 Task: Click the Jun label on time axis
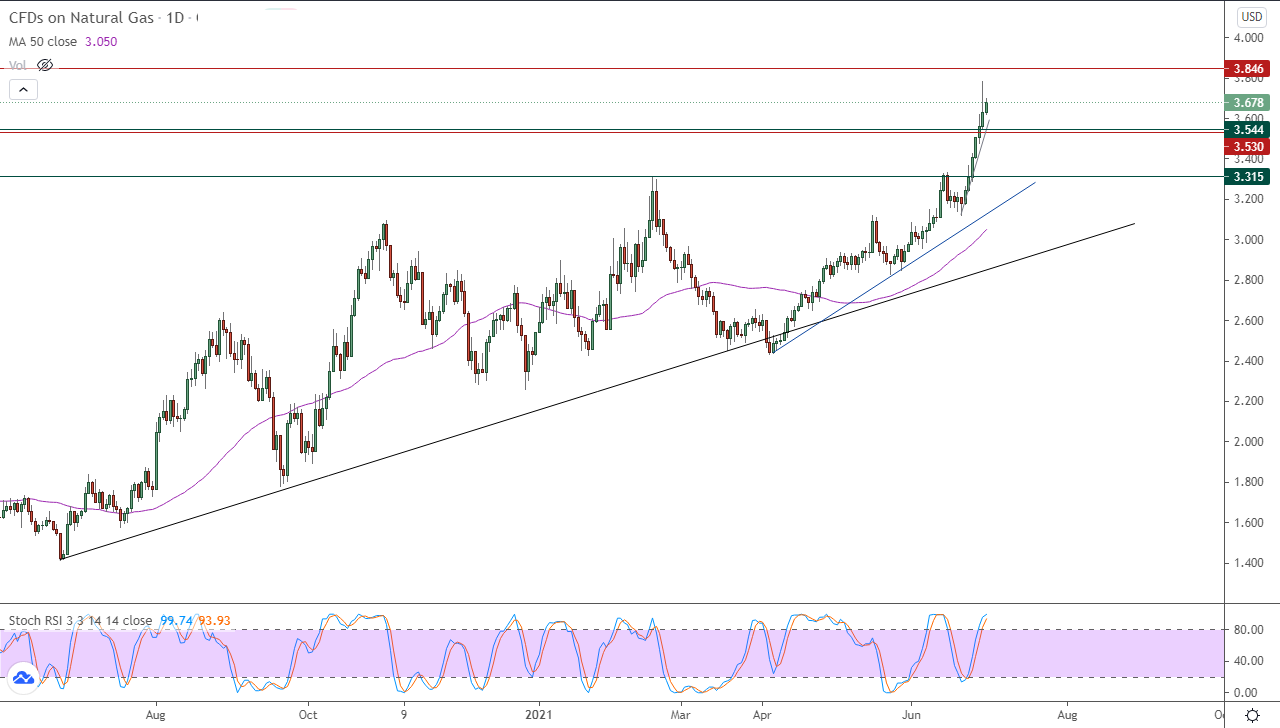(x=911, y=715)
